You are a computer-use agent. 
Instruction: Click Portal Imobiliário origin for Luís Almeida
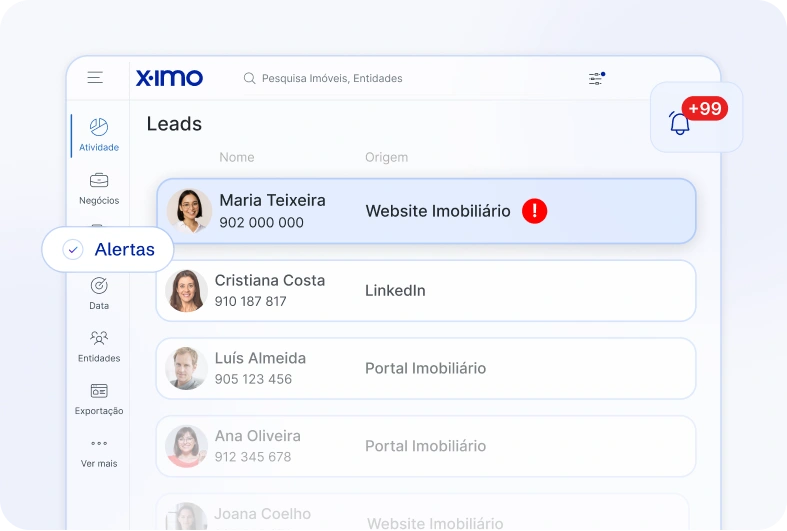[x=426, y=368]
